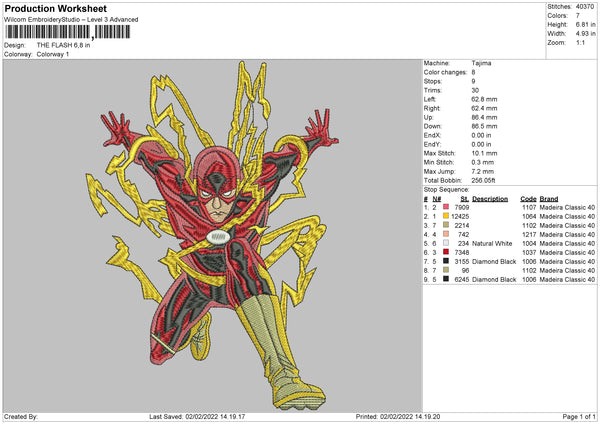
Task: Click the EndX value '0.00 in'
Action: (481, 135)
